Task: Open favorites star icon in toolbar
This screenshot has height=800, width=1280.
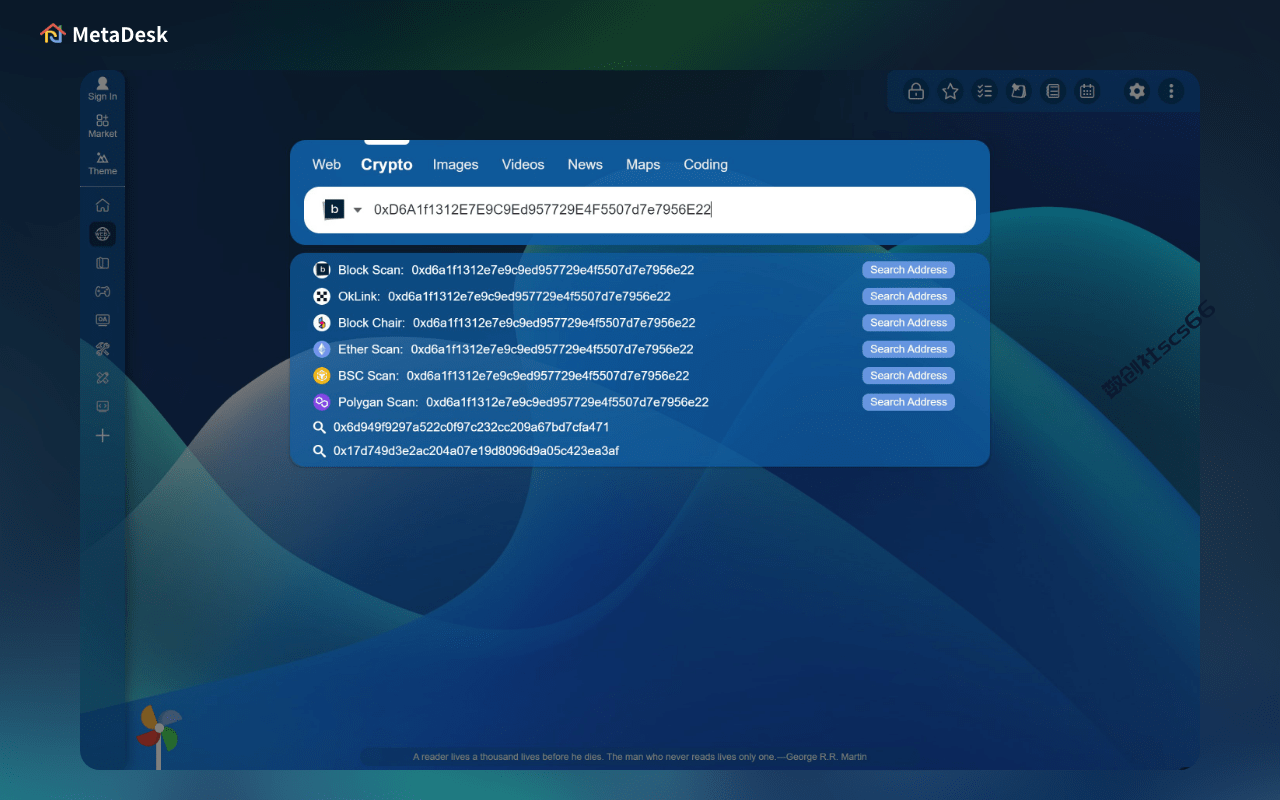Action: (950, 91)
